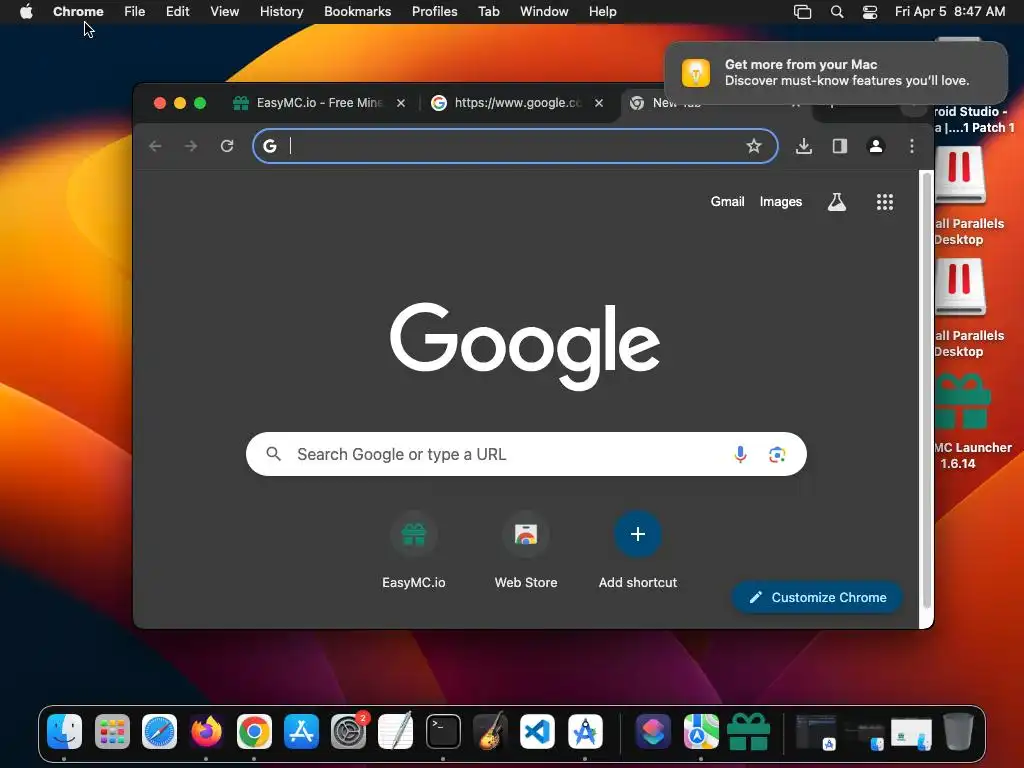Screen dimensions: 1024x768
Task: Open Terminal from the Dock
Action: point(443,731)
